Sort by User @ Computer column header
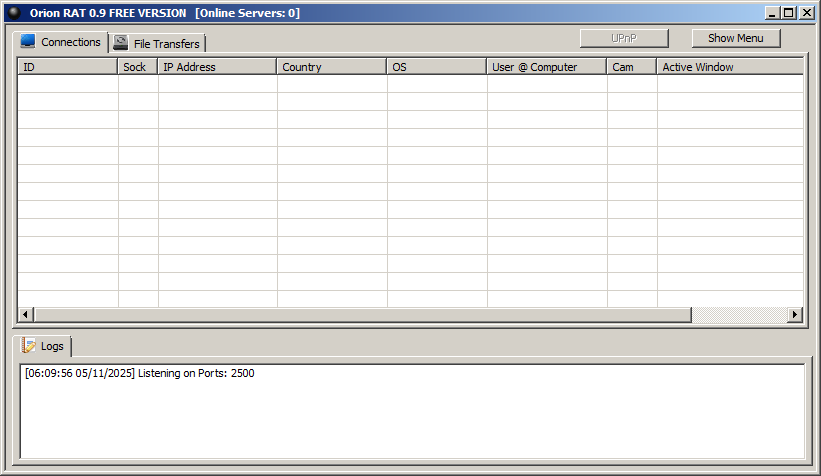The width and height of the screenshot is (821, 476). (547, 67)
